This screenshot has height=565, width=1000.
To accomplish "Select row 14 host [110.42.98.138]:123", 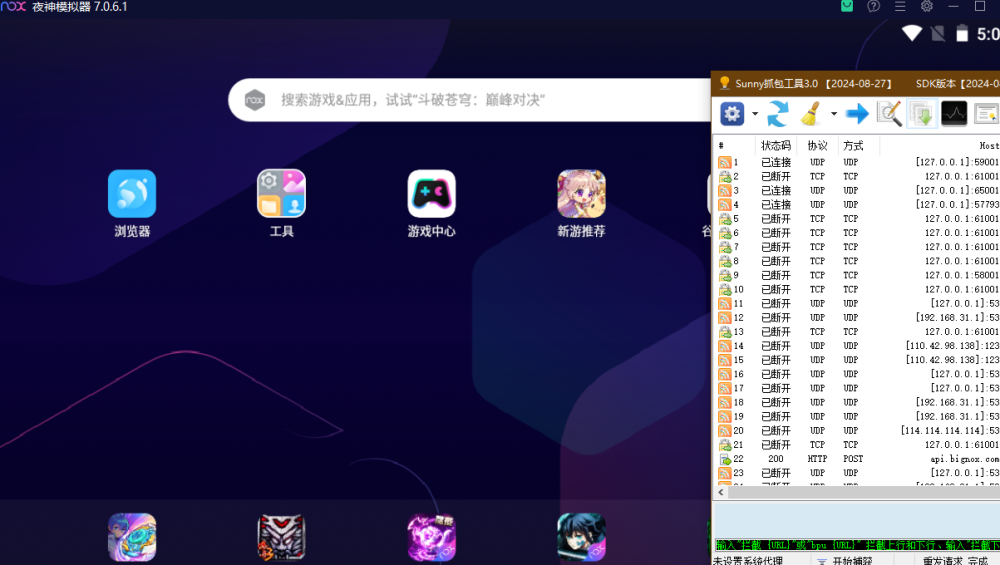I will tap(857, 346).
